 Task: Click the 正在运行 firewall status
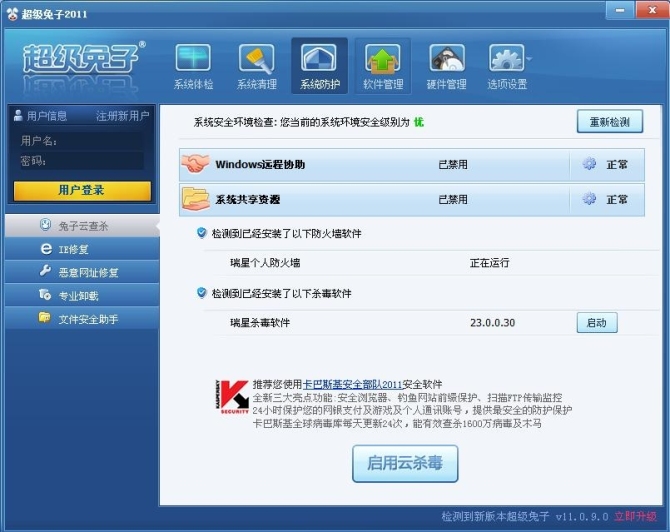[x=490, y=263]
